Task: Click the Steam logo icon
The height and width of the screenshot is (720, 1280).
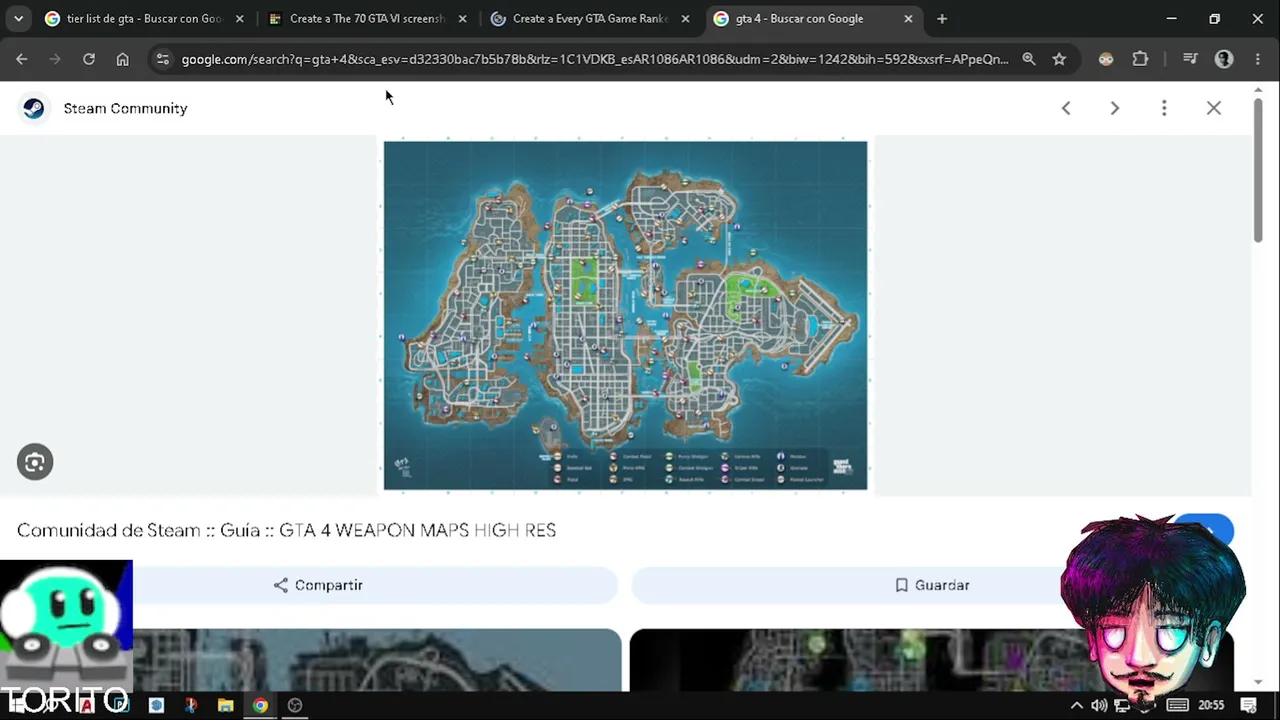Action: (34, 108)
